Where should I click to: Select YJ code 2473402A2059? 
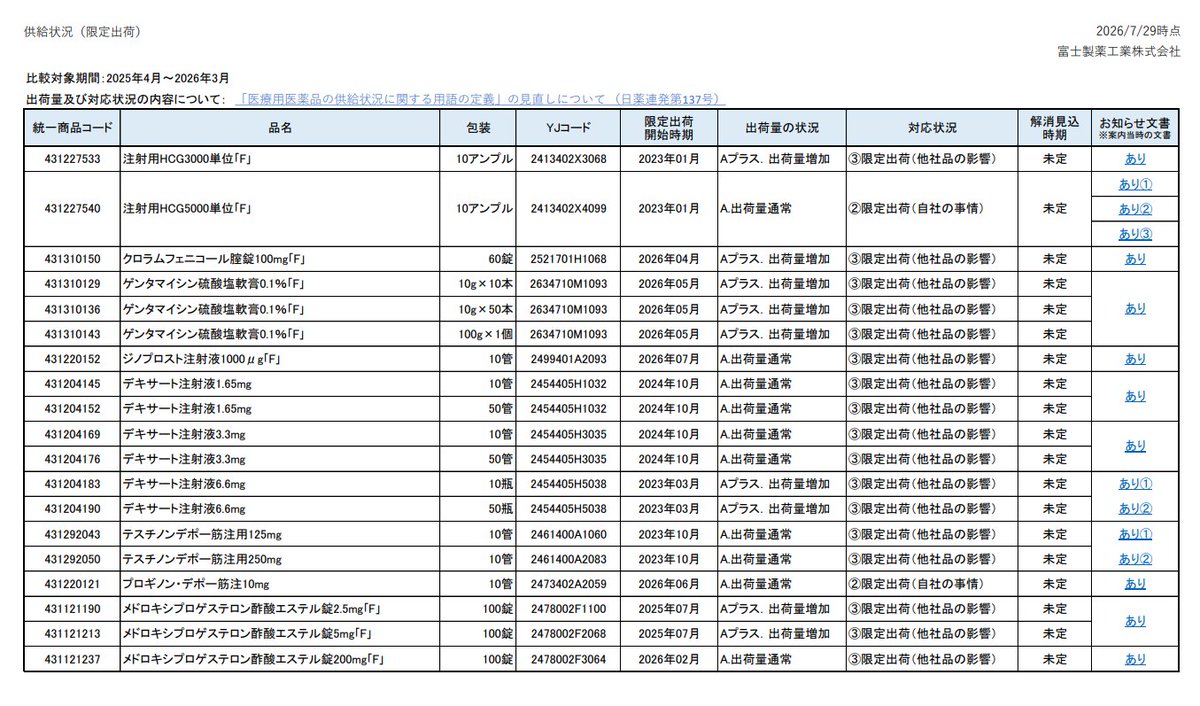coord(568,584)
